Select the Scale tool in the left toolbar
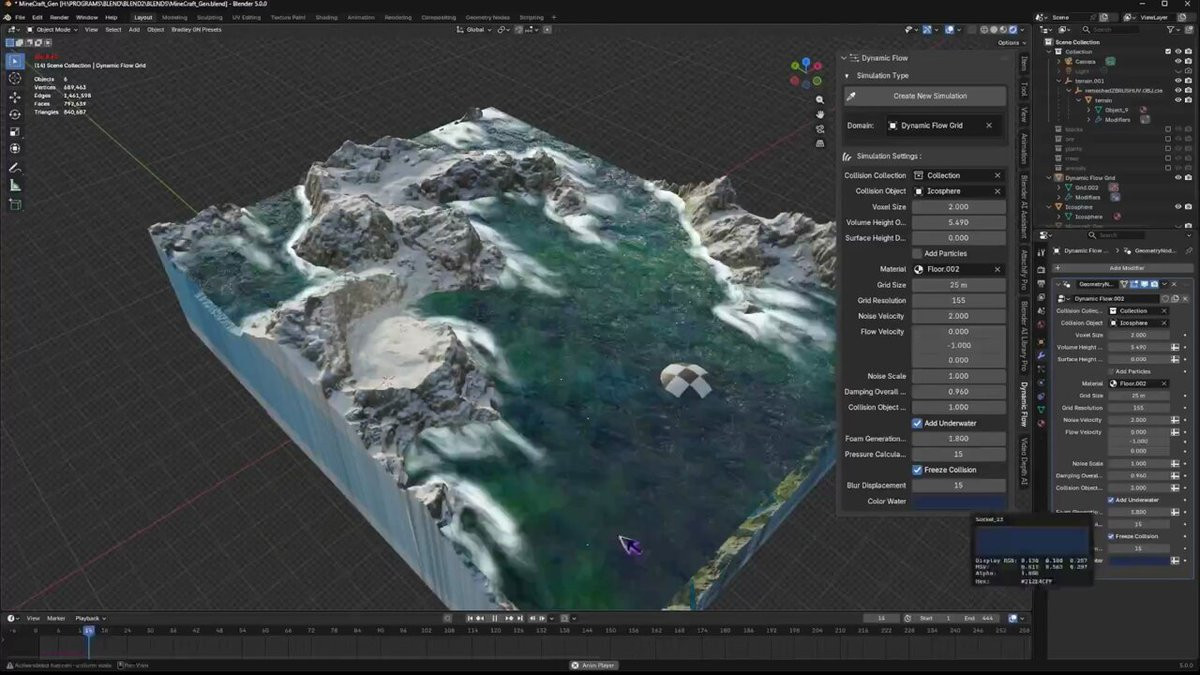Viewport: 1200px width, 675px height. 15,132
